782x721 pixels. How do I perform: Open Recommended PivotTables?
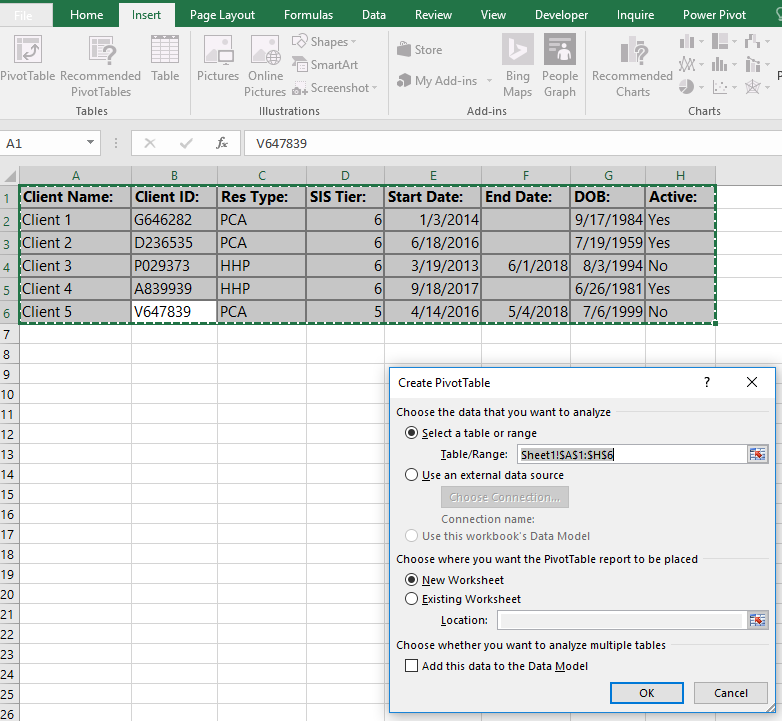coord(101,65)
